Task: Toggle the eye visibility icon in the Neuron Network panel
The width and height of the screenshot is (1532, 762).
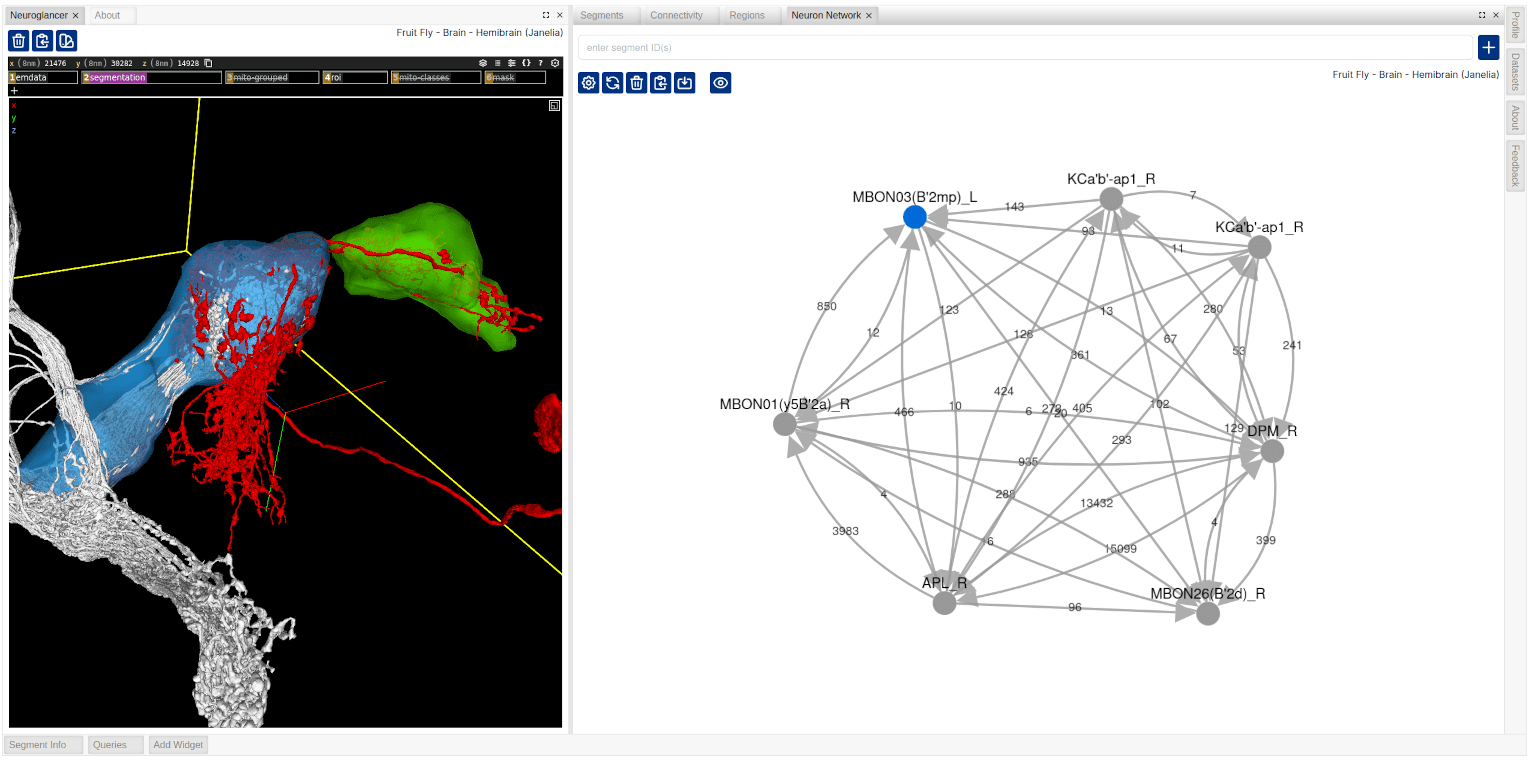Action: pyautogui.click(x=720, y=82)
